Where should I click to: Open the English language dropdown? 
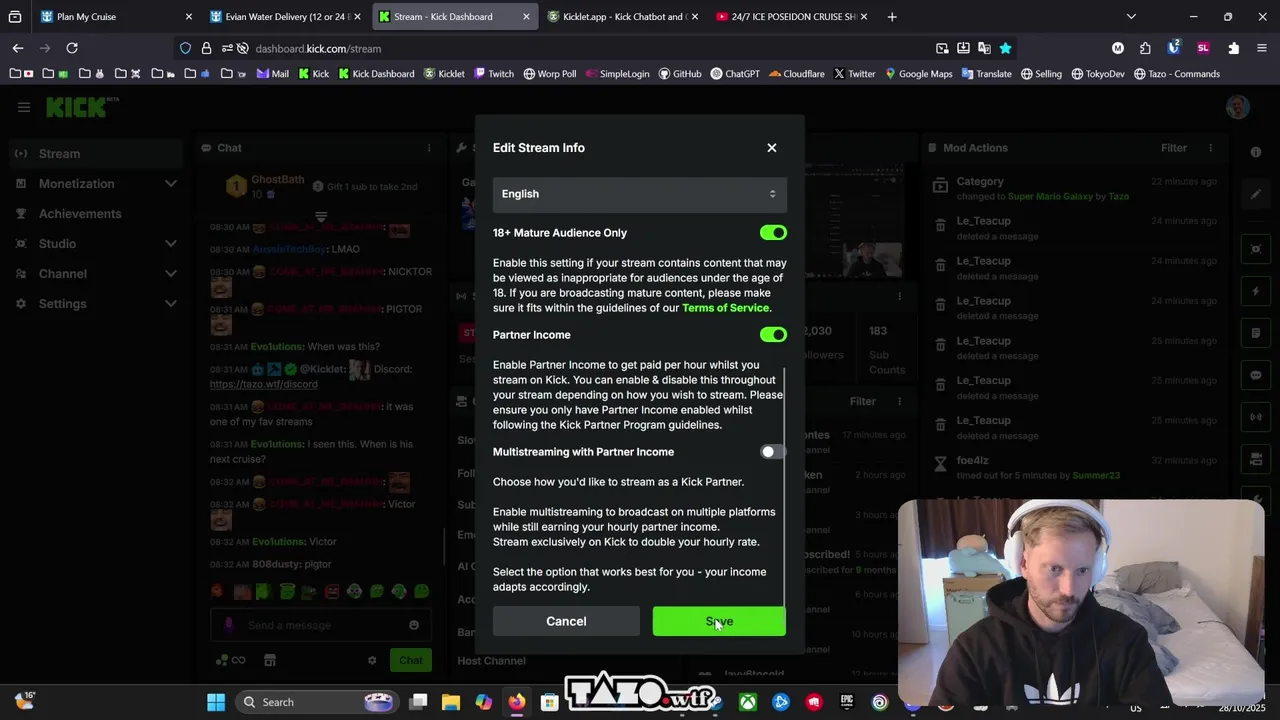tap(639, 194)
